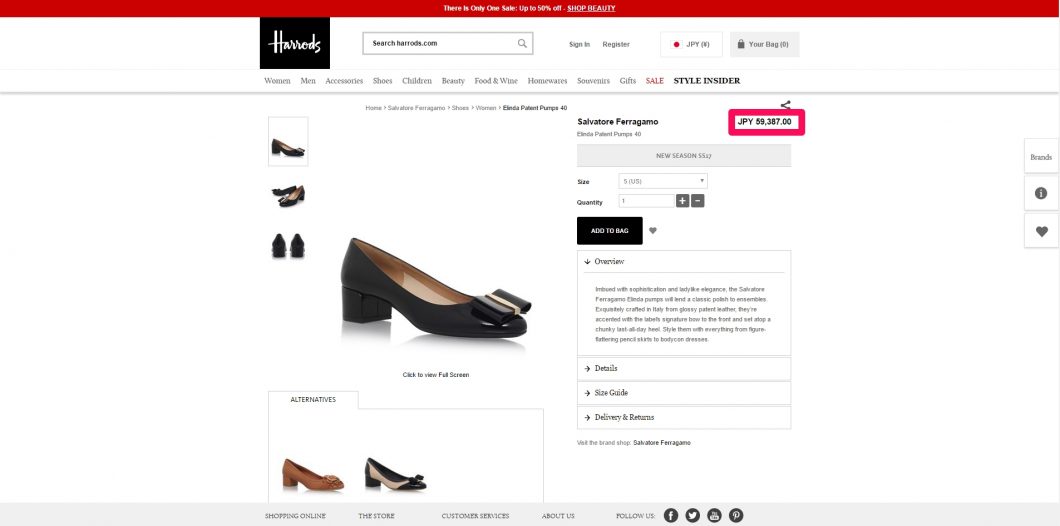Click the search magnifier icon

pos(522,43)
